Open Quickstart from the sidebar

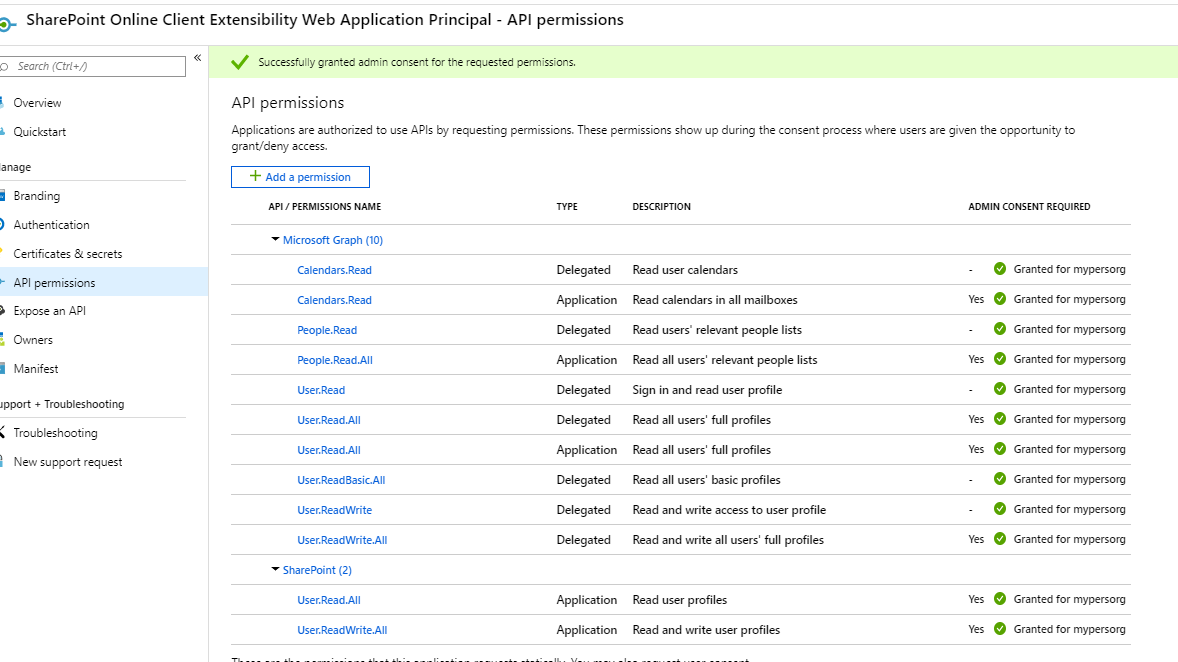pos(40,131)
